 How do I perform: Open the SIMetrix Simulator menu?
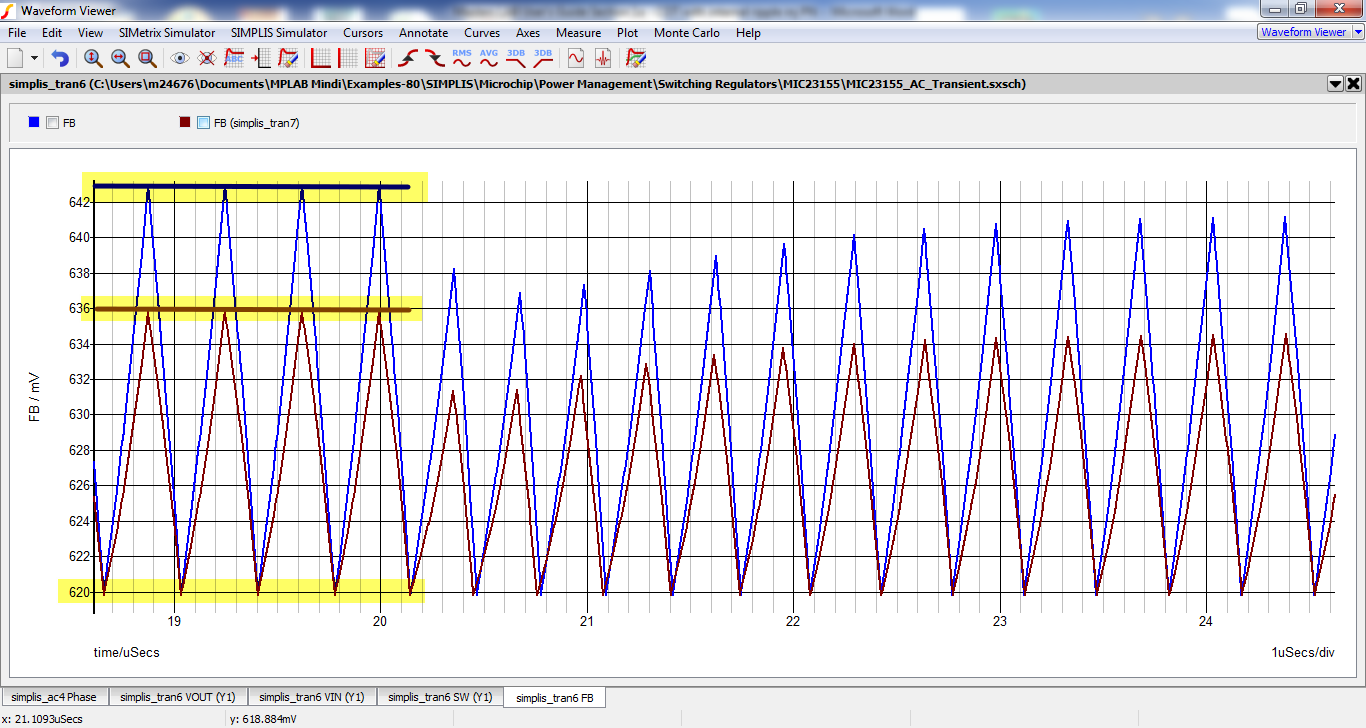click(x=167, y=32)
